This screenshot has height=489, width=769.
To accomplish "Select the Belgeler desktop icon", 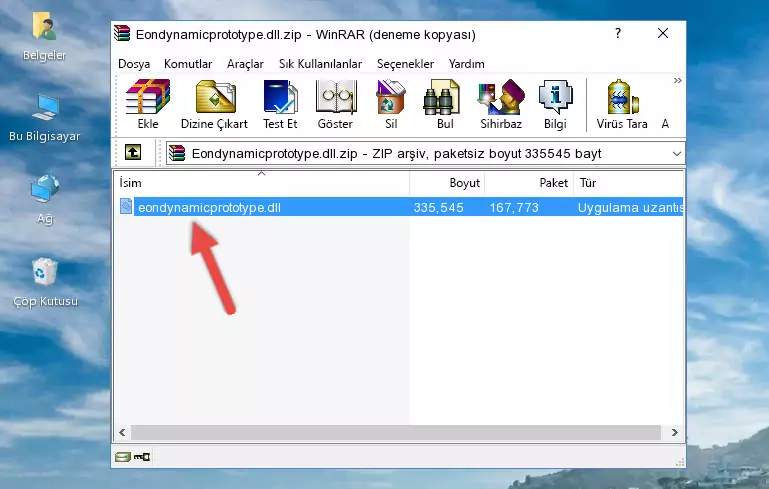I will 44,37.
